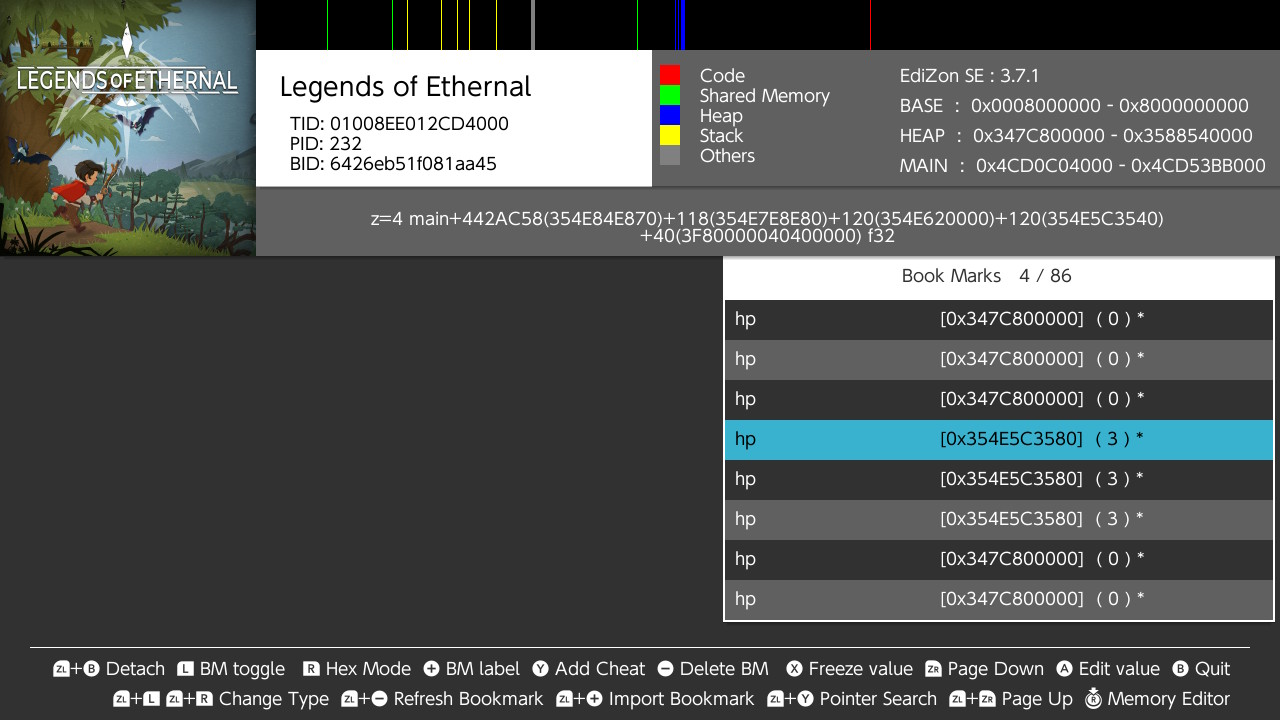Viewport: 1280px width, 720px height.
Task: Click the red Code color swatch
Action: [670, 75]
